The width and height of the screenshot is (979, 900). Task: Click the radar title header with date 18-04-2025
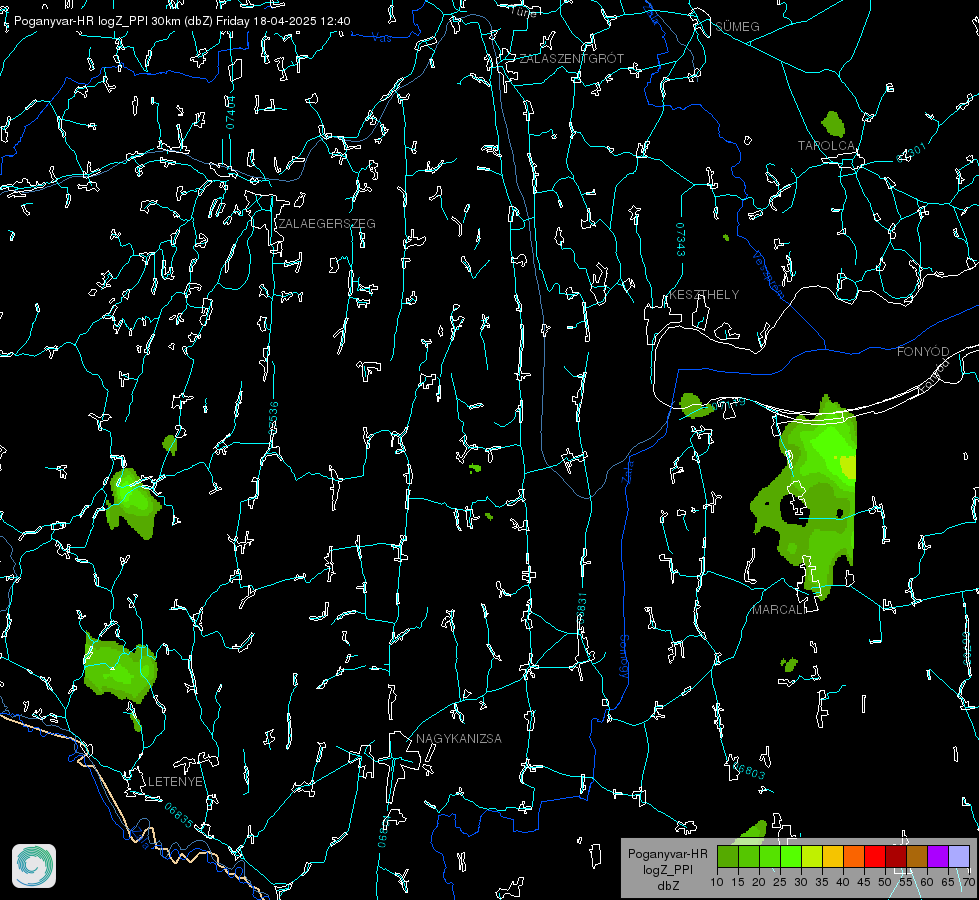182,21
